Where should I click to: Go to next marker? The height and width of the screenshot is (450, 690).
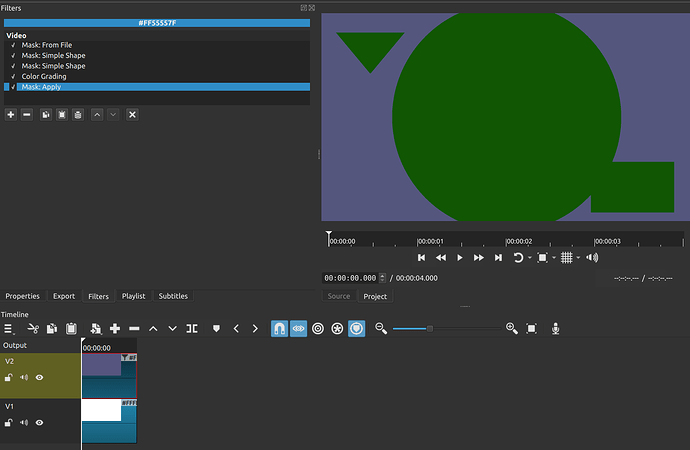tap(255, 329)
